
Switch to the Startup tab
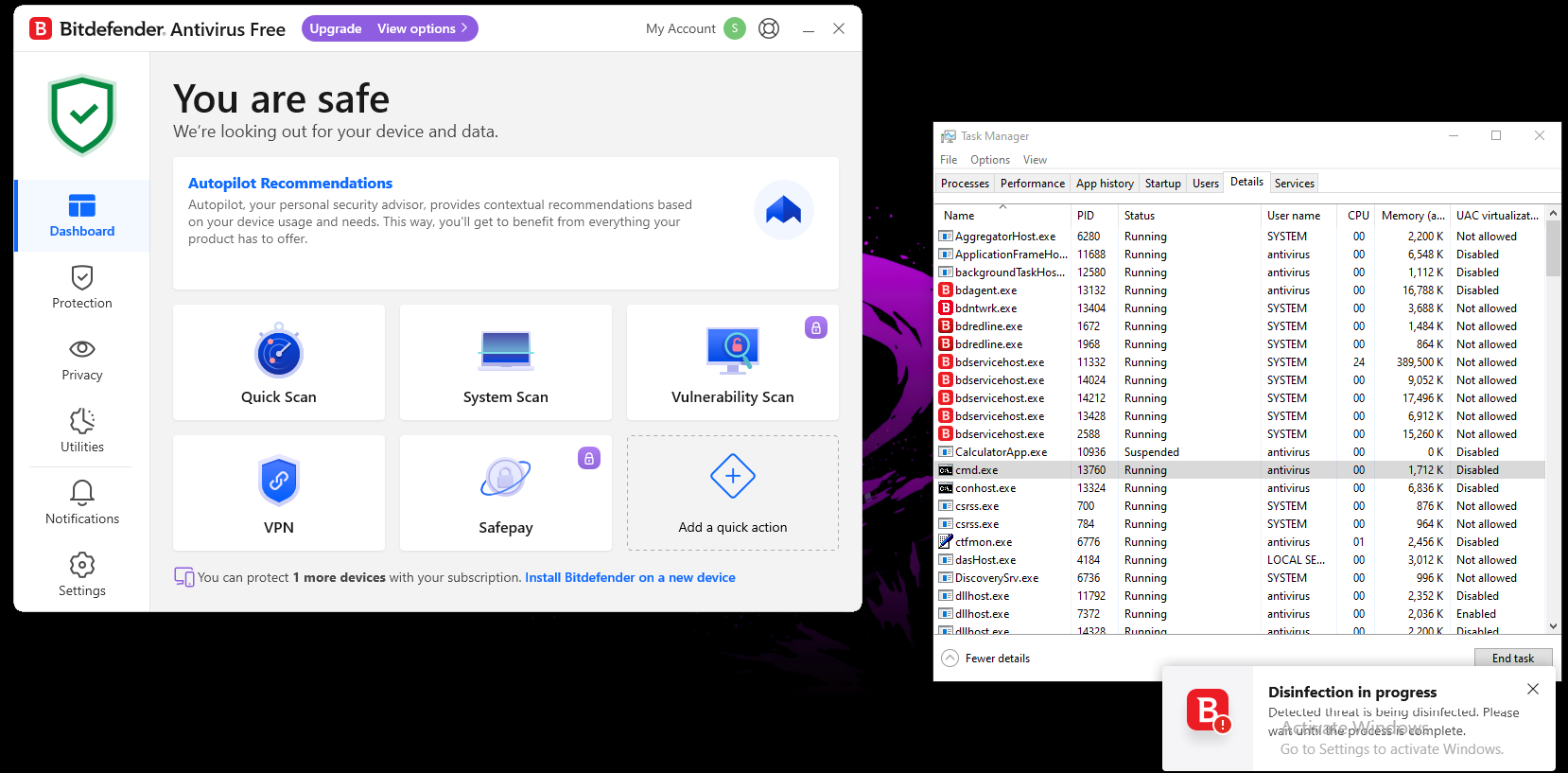(1163, 184)
